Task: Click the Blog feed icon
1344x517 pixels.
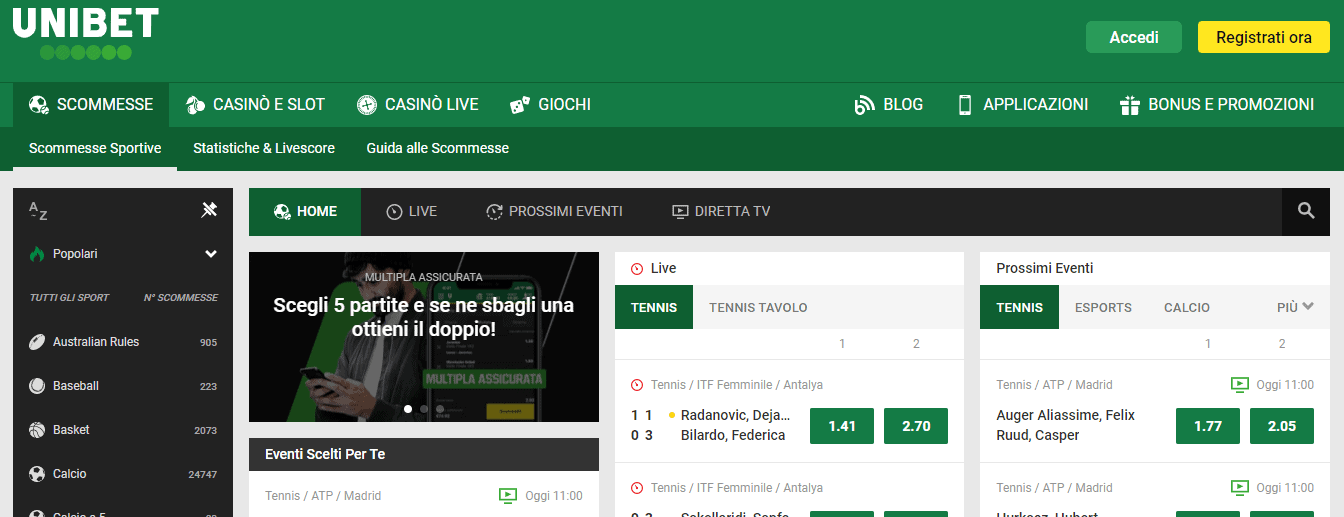Action: (x=864, y=105)
